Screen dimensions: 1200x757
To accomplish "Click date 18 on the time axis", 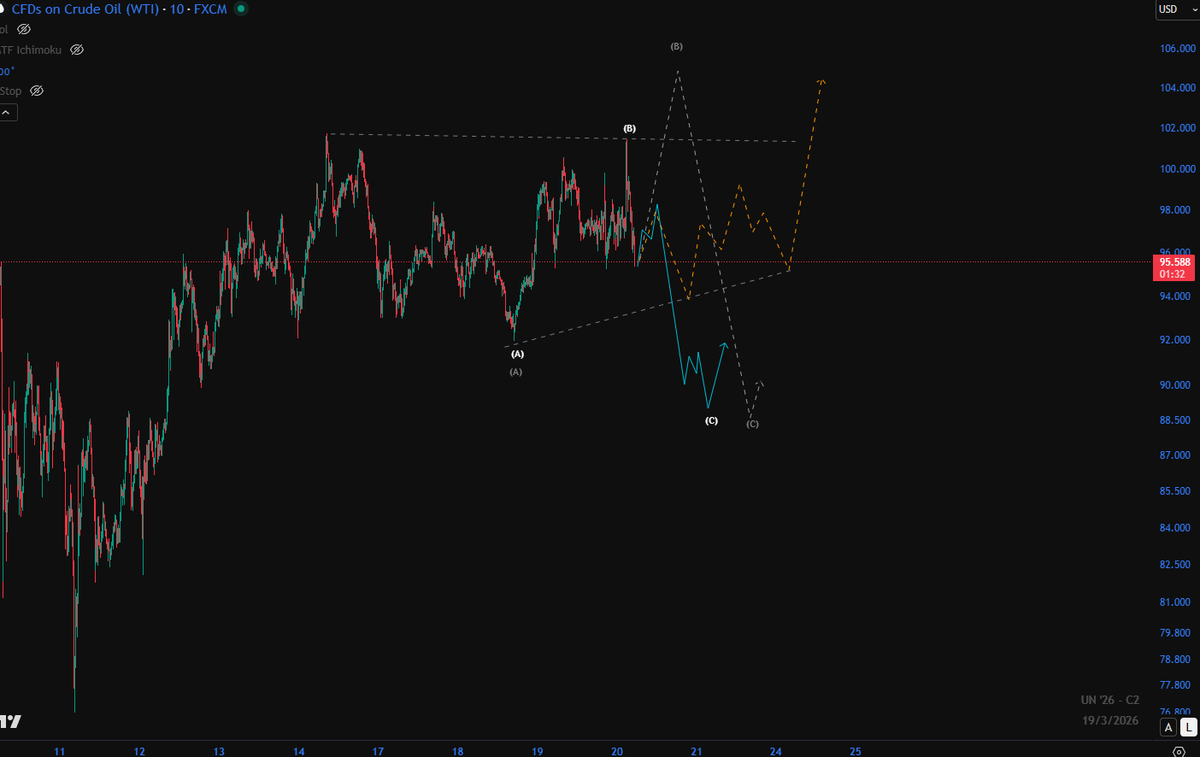I will point(457,751).
